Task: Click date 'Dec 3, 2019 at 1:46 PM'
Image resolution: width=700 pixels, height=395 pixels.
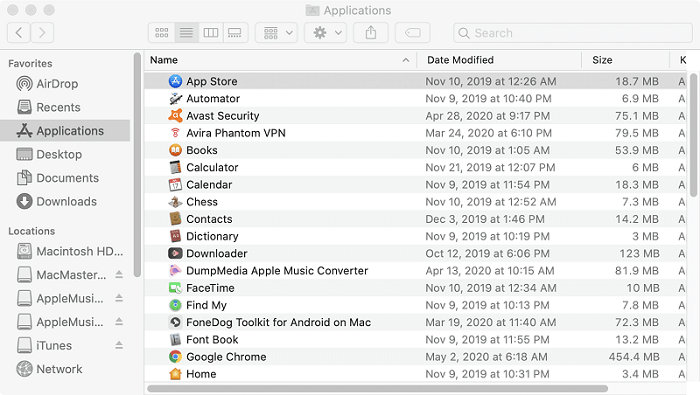Action: pyautogui.click(x=485, y=219)
